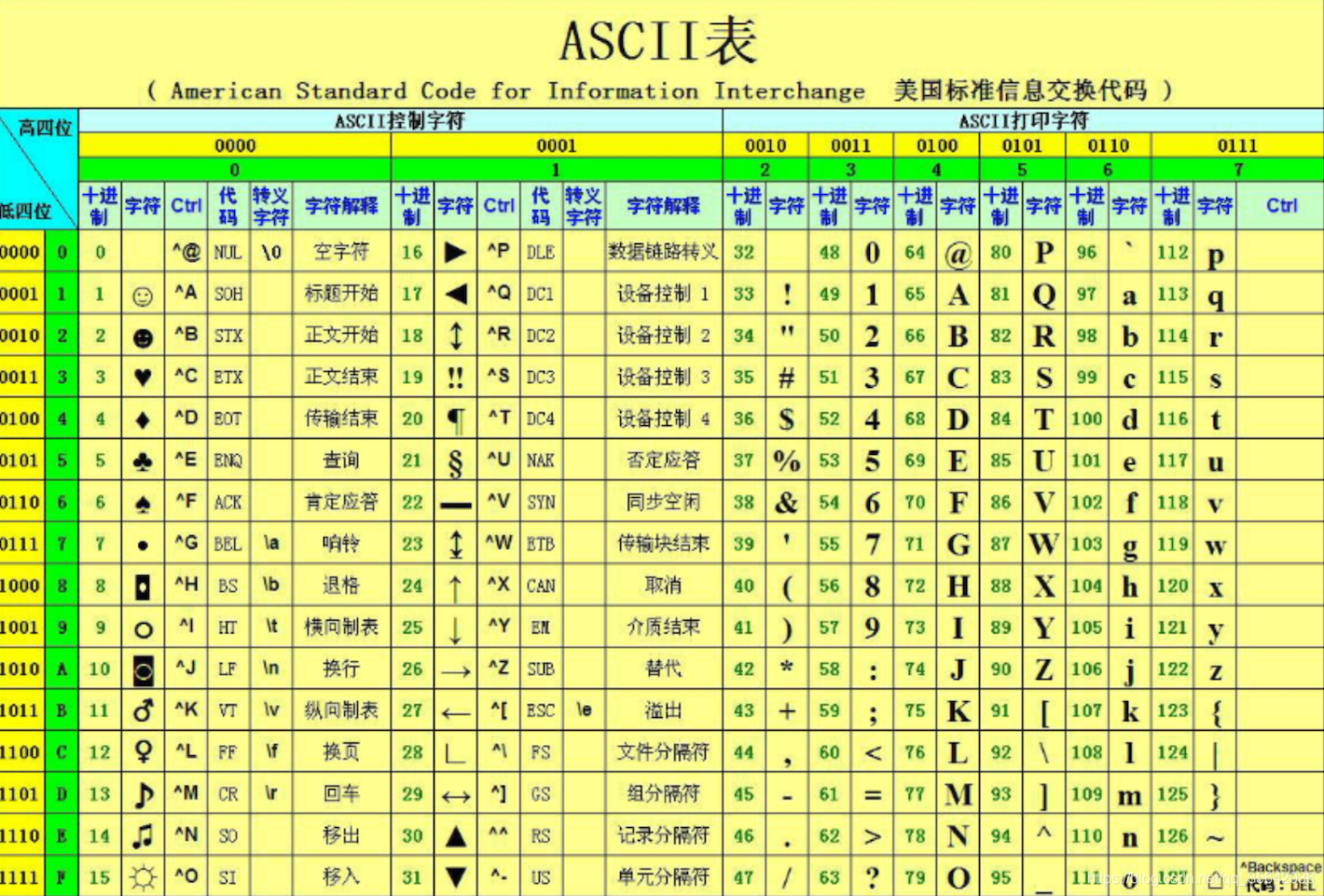Click the '^@' Ctrl cell
Screen dimensions: 1324x896
coord(186,252)
